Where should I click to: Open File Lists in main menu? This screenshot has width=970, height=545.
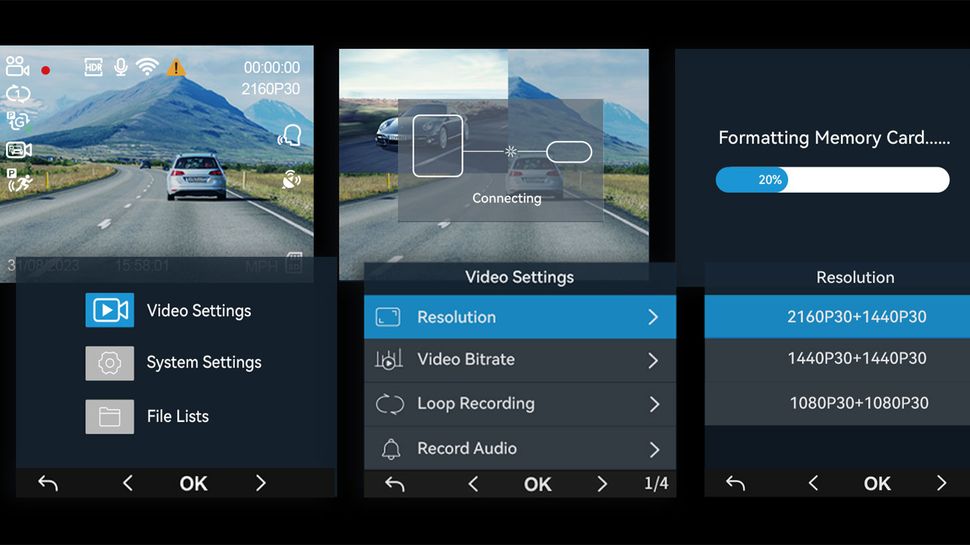pyautogui.click(x=176, y=416)
